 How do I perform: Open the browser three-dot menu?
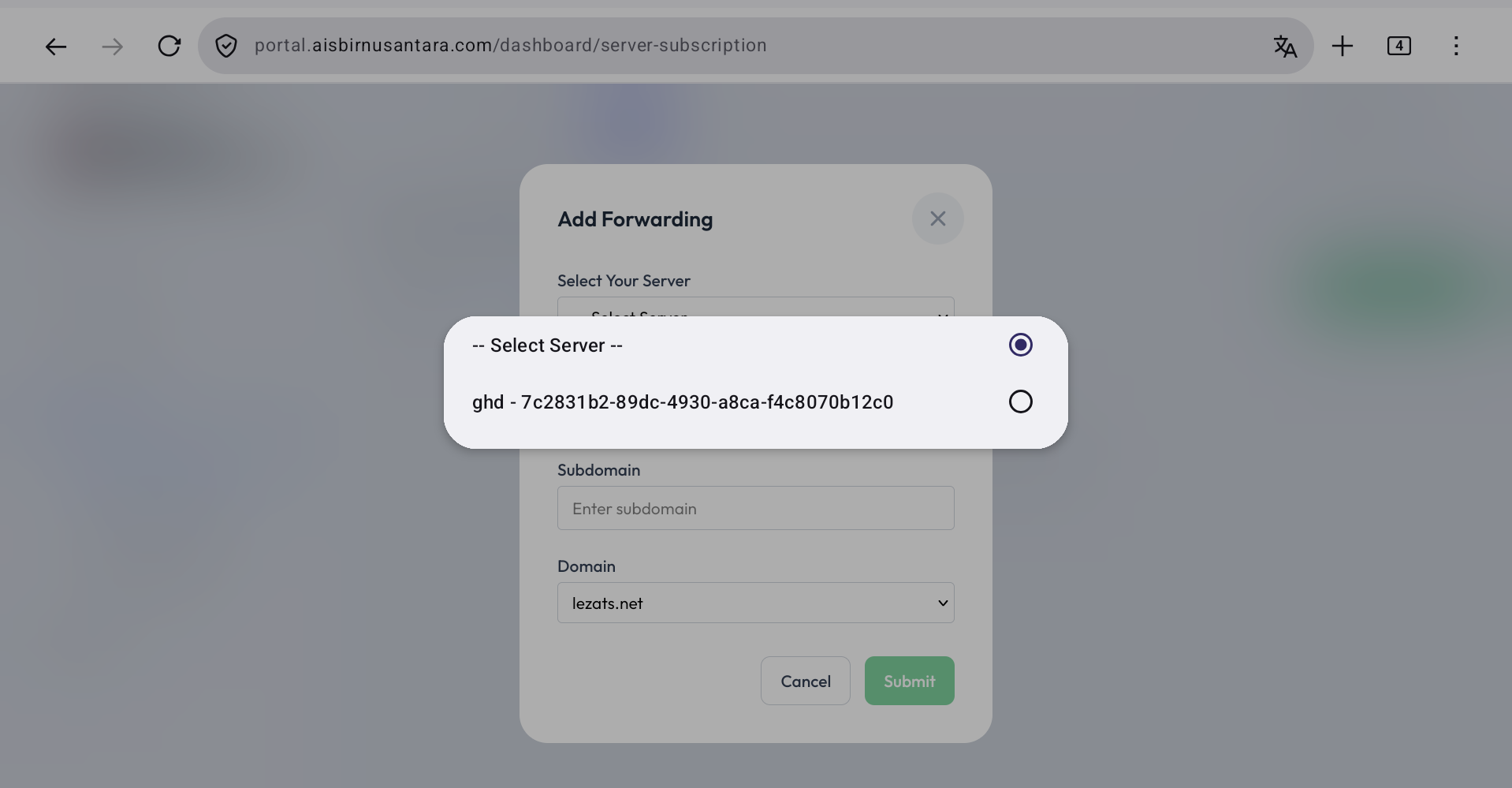[1455, 47]
